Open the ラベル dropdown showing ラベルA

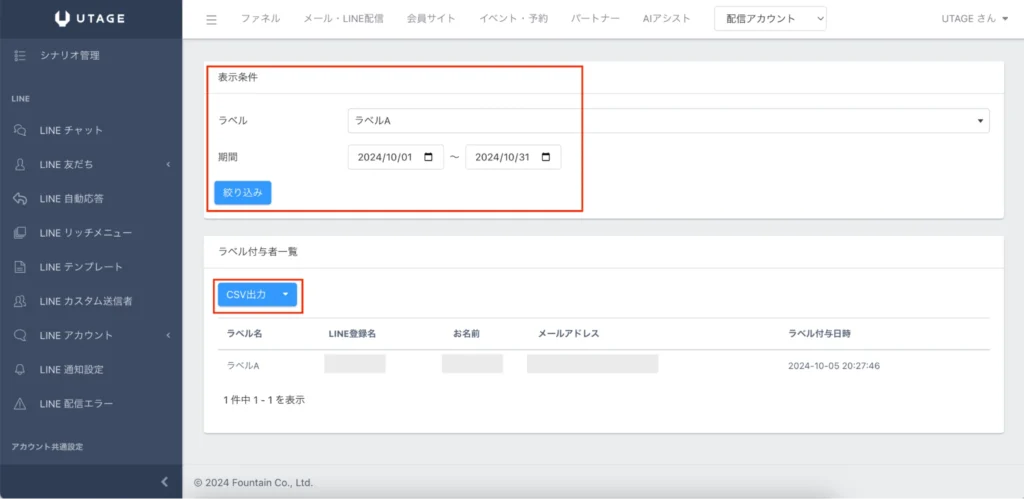(668, 121)
